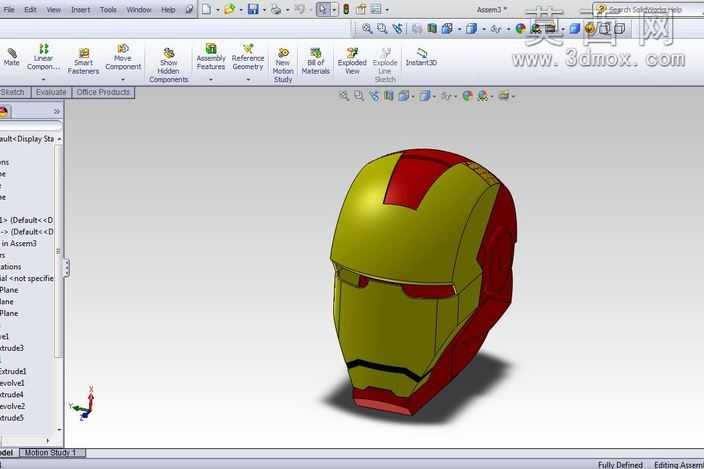
Task: Open the File Properties icon
Action: pos(361,9)
